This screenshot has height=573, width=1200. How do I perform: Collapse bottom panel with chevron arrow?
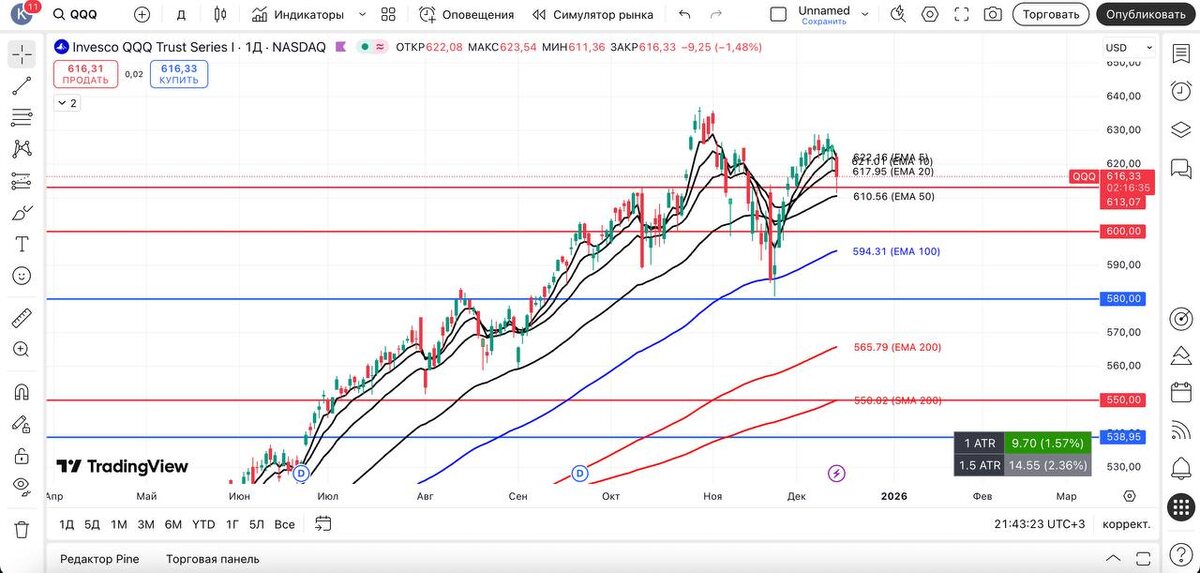coord(1114,558)
